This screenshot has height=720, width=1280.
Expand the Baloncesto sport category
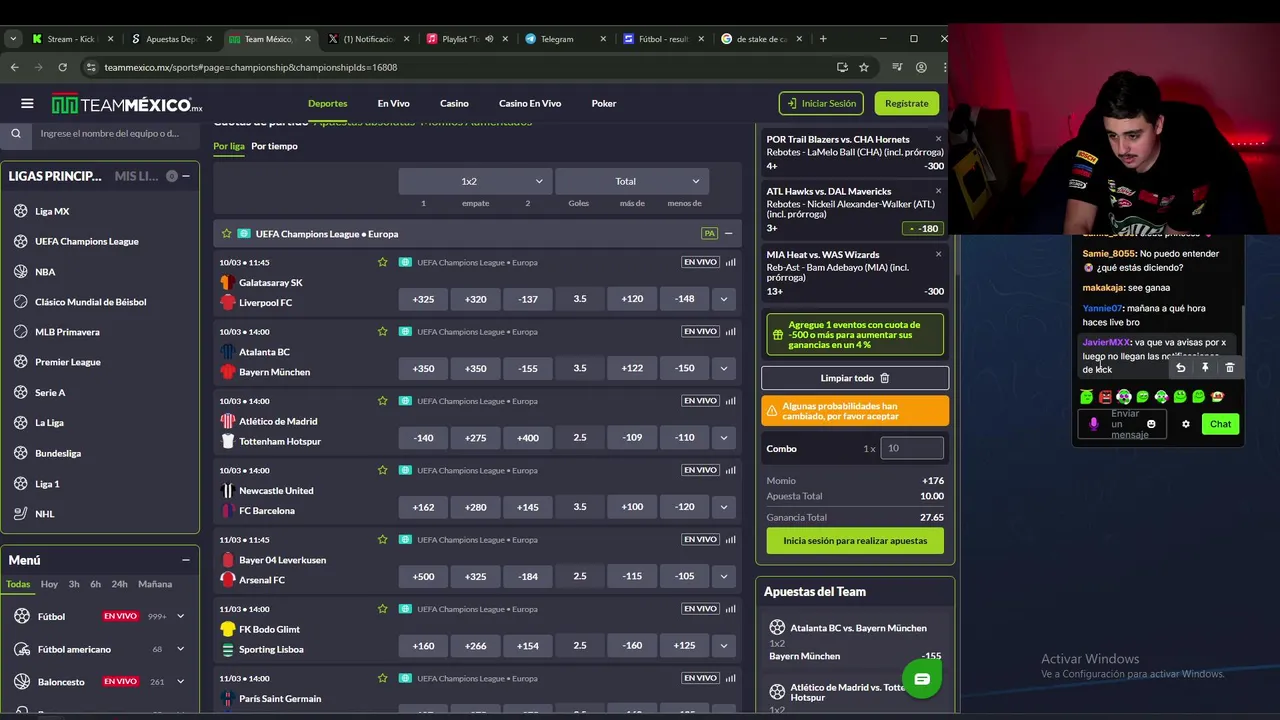(x=181, y=681)
